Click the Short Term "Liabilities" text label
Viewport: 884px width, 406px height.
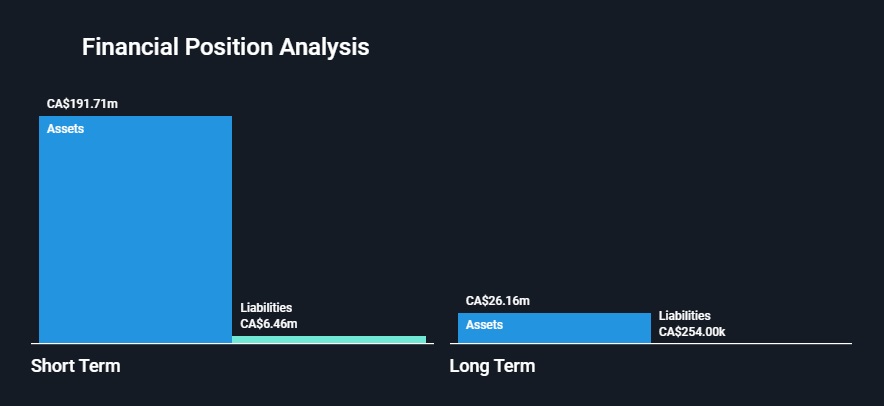point(266,308)
